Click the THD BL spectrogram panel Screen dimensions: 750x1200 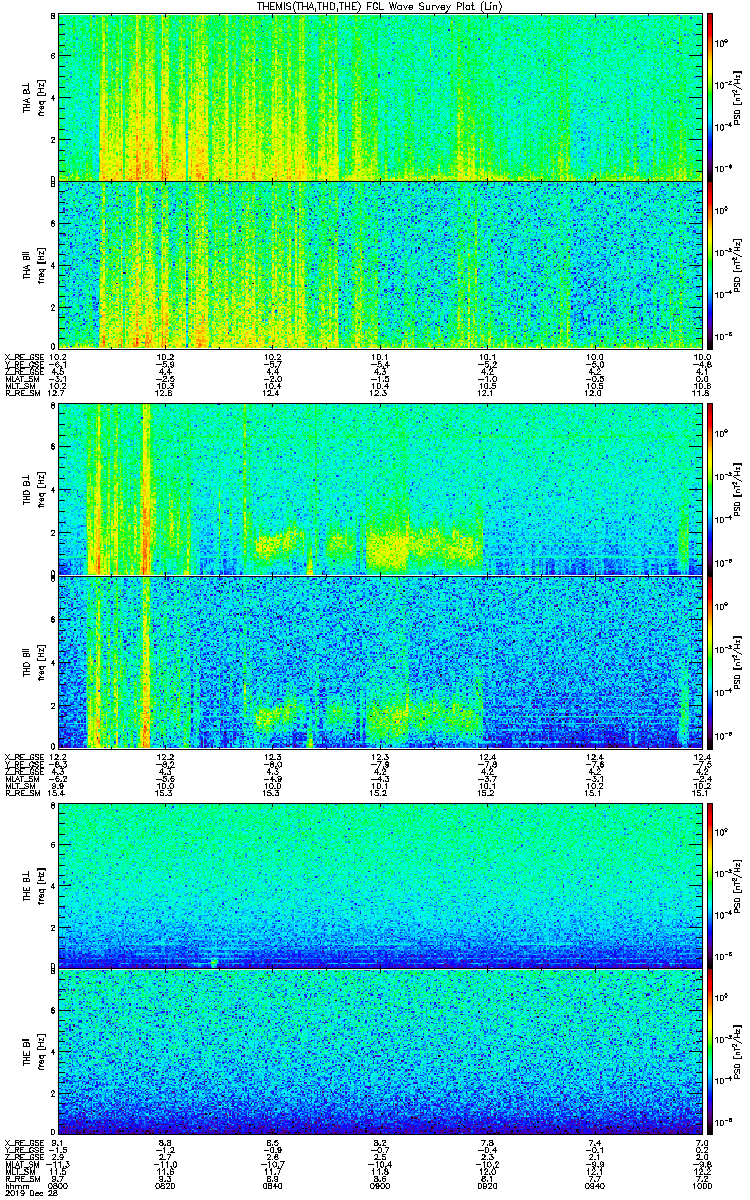(x=379, y=489)
